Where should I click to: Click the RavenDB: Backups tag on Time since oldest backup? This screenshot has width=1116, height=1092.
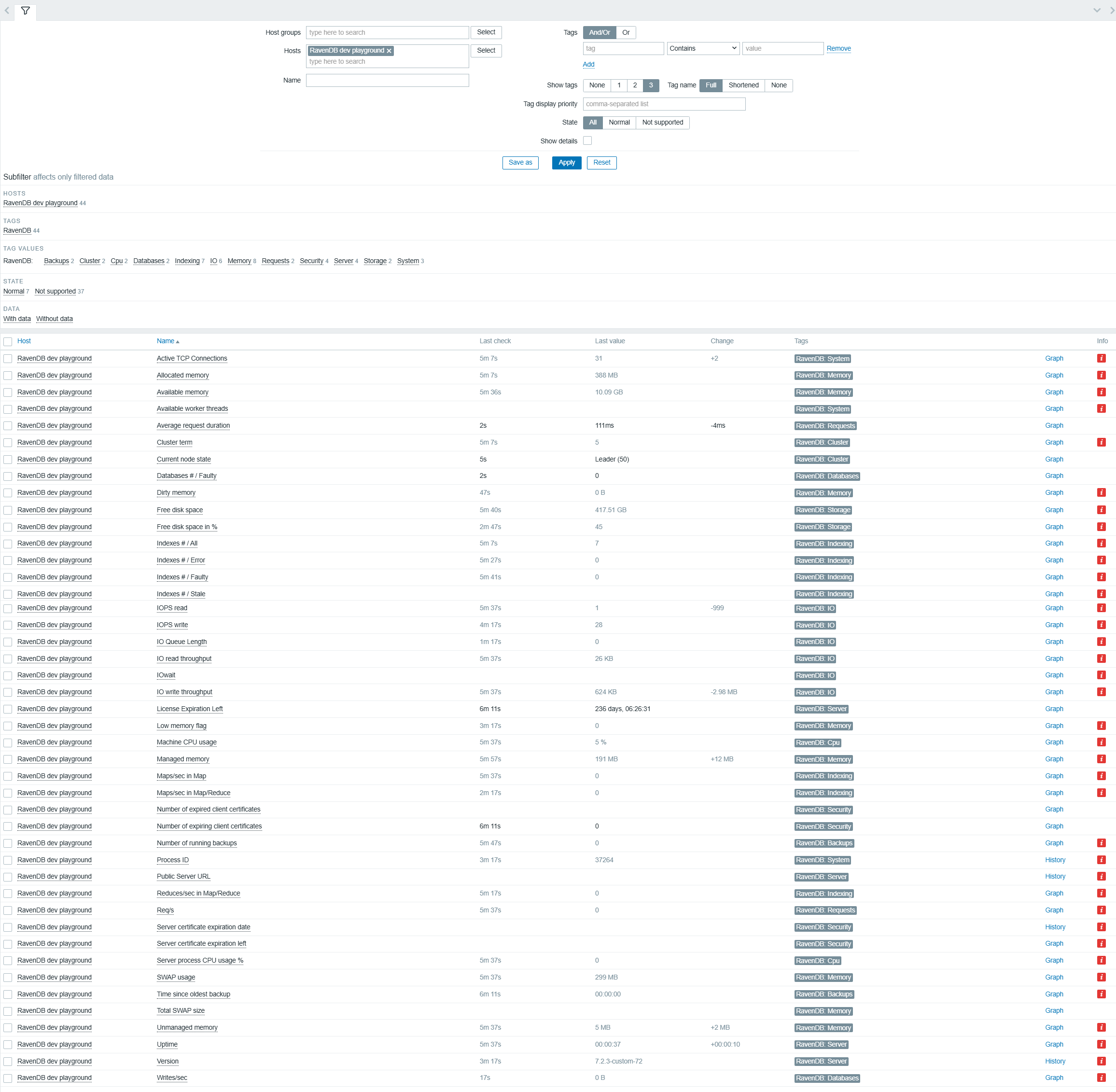824,994
